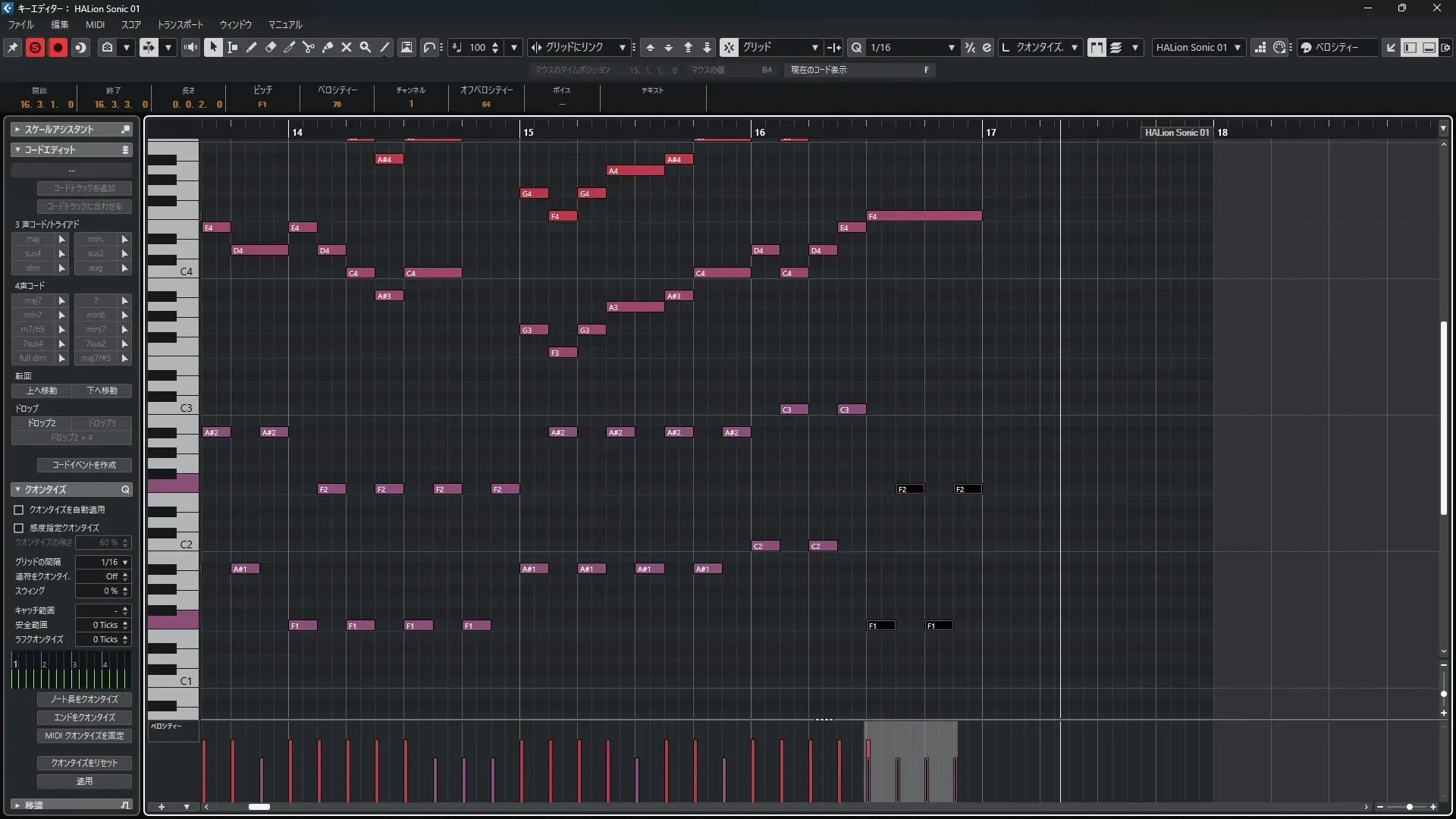This screenshot has width=1456, height=819.
Task: Toggle the red Record in Editor button
Action: tap(58, 47)
